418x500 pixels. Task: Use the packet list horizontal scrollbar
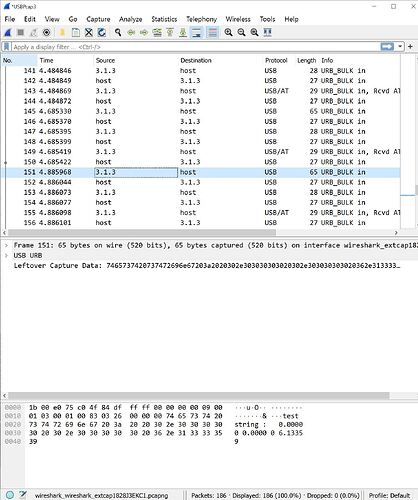[142, 232]
